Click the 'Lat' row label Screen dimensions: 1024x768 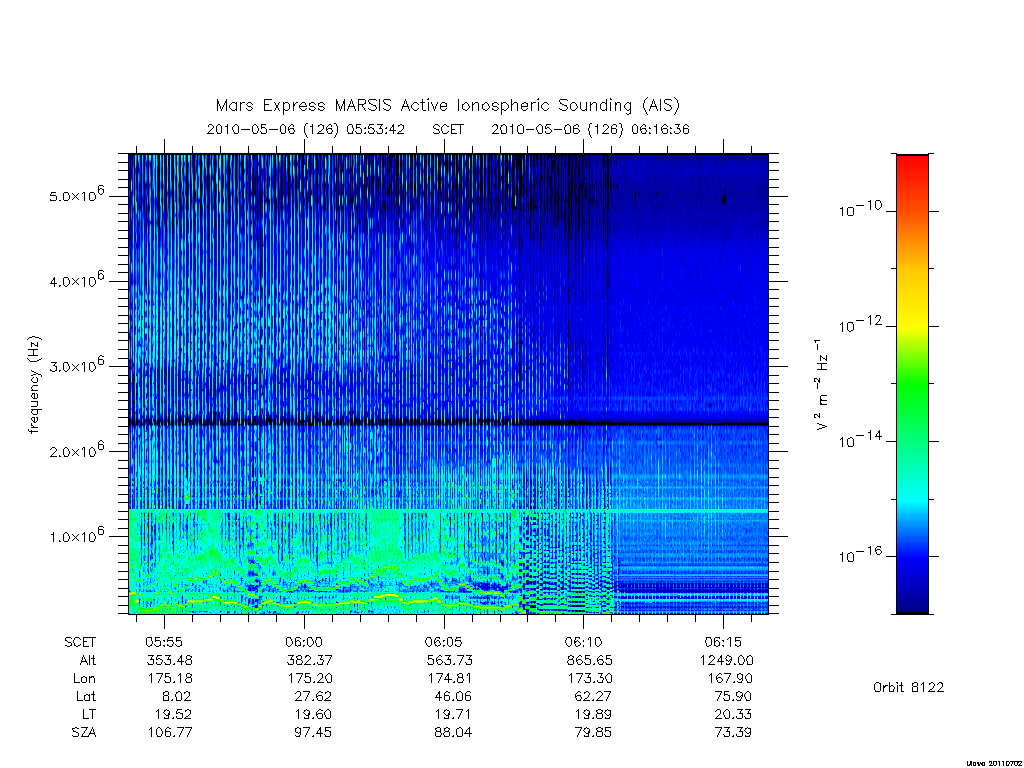pyautogui.click(x=86, y=696)
